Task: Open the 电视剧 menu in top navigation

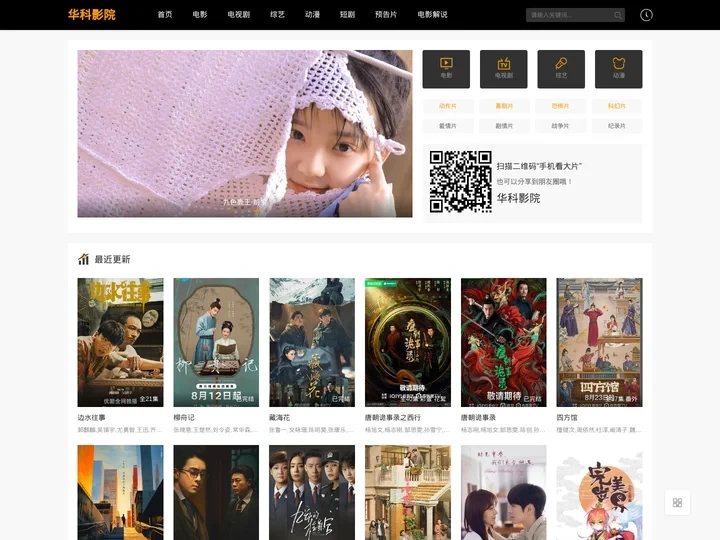Action: 239,15
